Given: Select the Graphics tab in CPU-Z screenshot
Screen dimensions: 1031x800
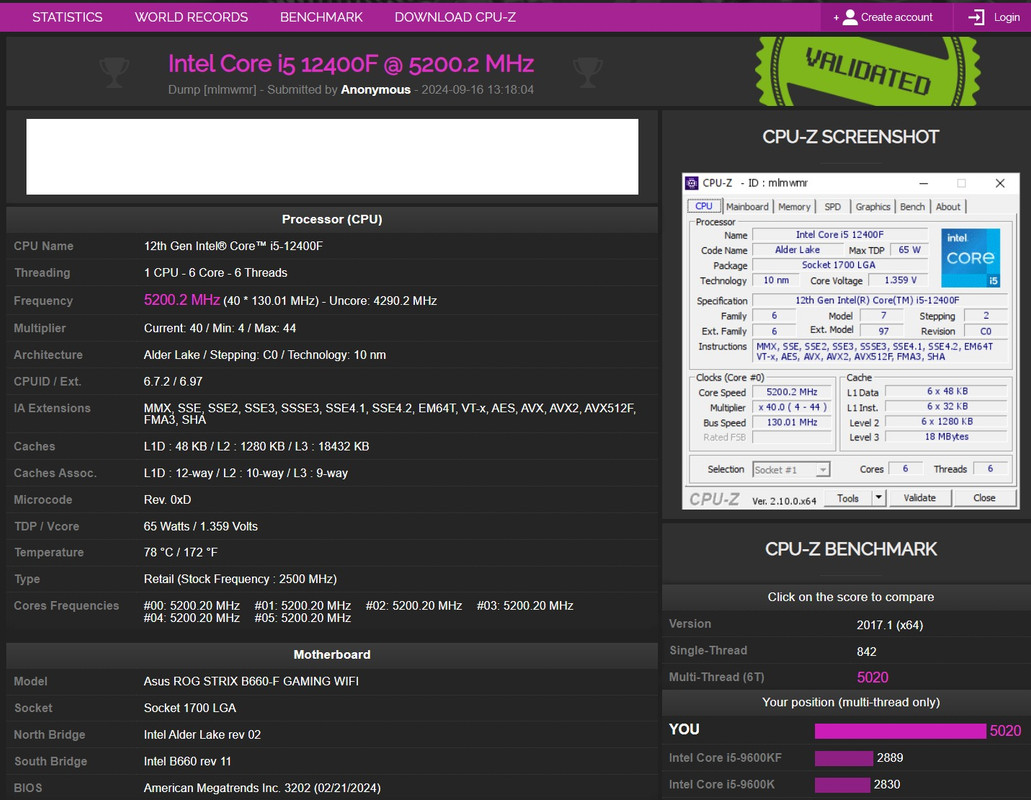Looking at the screenshot, I should click(873, 206).
